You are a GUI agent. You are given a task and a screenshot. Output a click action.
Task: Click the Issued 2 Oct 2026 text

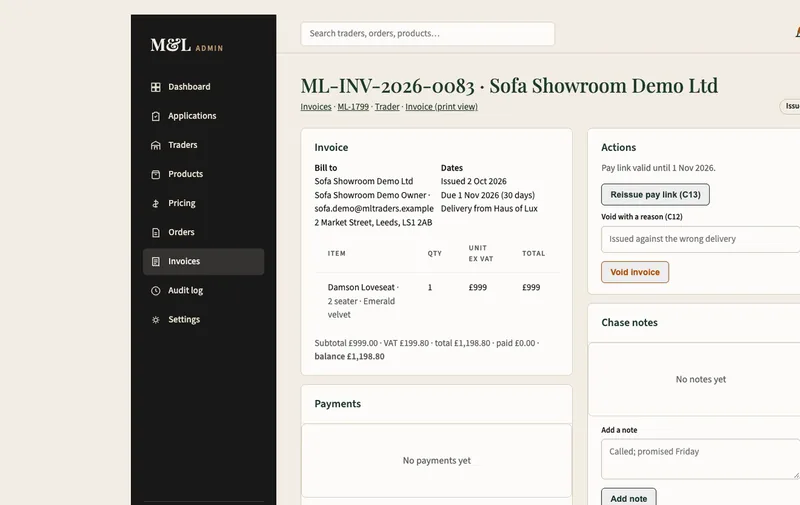[473, 182]
